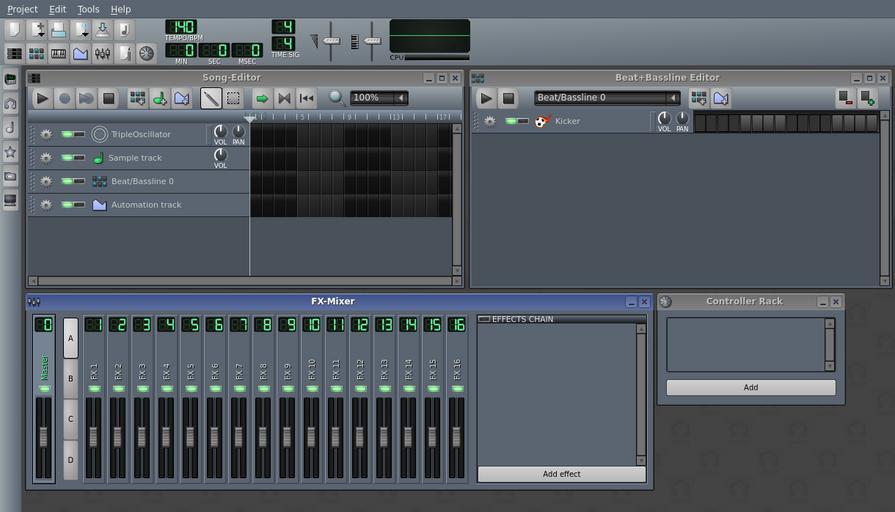Open the Sample track gear menu
The image size is (895, 512).
[45, 158]
